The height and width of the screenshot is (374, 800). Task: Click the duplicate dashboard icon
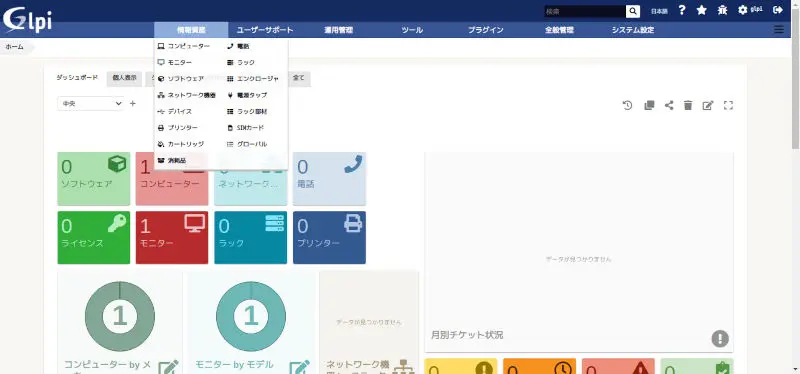[x=649, y=106]
